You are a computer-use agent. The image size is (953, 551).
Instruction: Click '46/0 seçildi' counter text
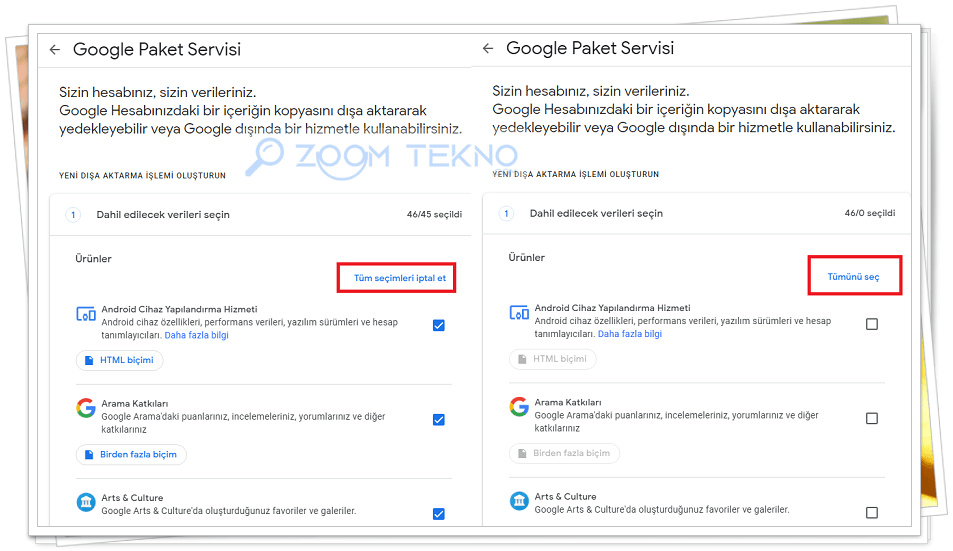[870, 213]
